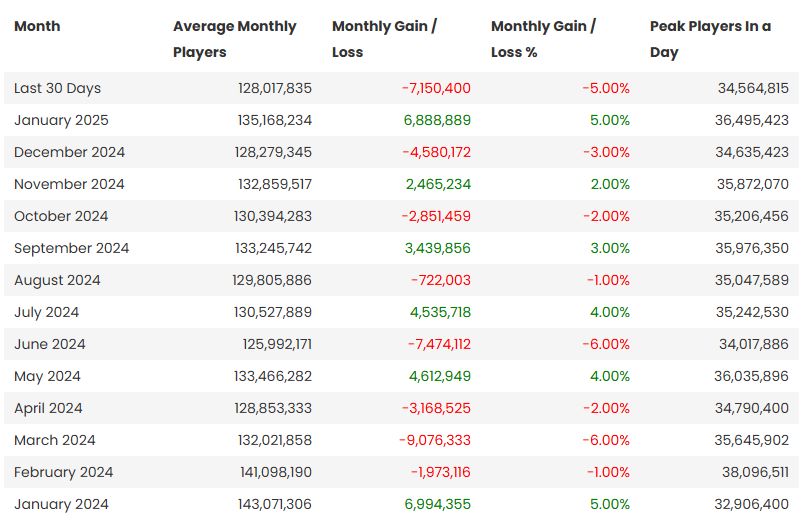Click the peak players value 34,564,815
This screenshot has width=811, height=520.
click(x=753, y=88)
